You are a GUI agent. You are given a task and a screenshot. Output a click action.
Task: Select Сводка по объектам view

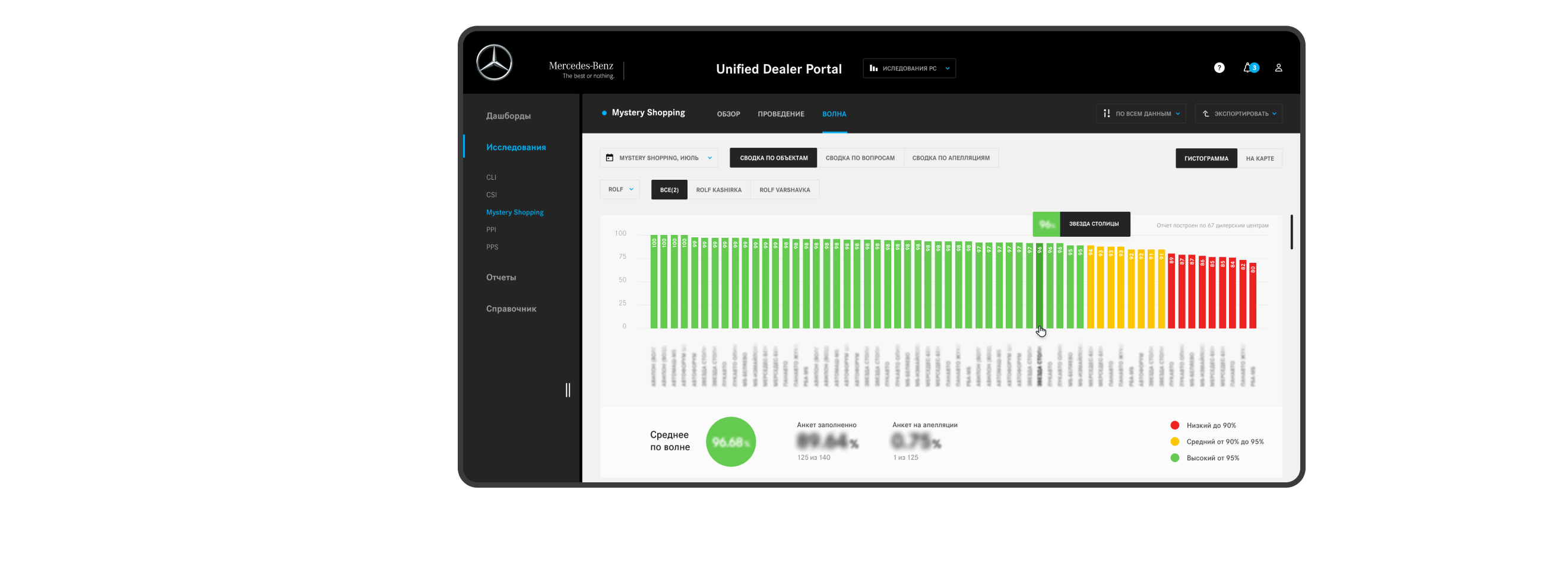tap(773, 158)
